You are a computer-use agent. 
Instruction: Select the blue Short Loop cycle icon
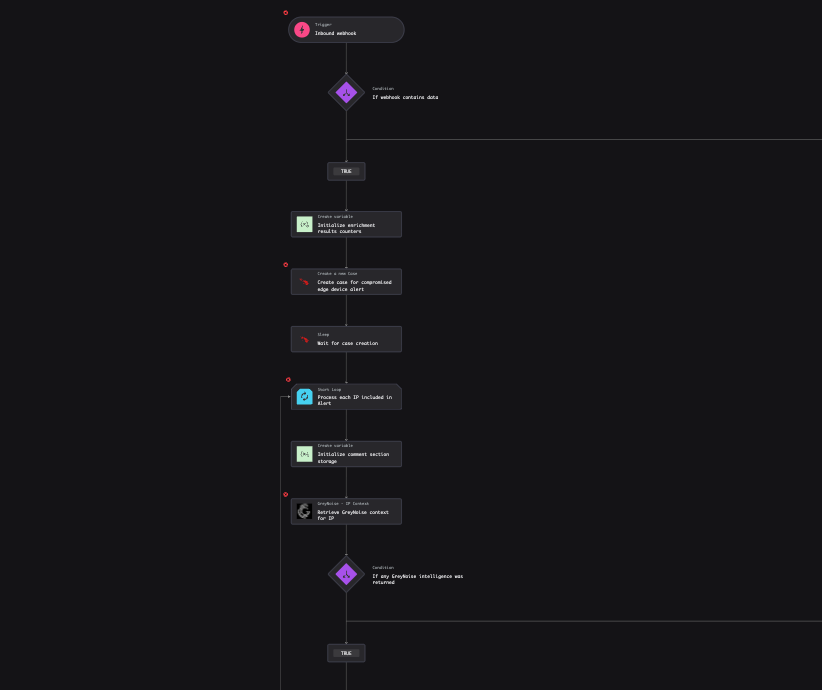(x=305, y=396)
